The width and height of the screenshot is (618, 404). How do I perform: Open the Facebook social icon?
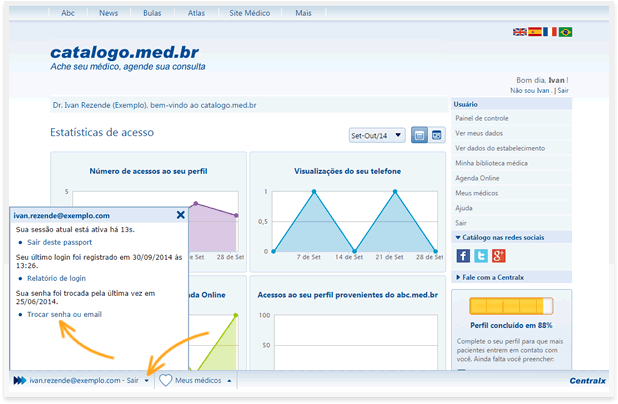(463, 256)
